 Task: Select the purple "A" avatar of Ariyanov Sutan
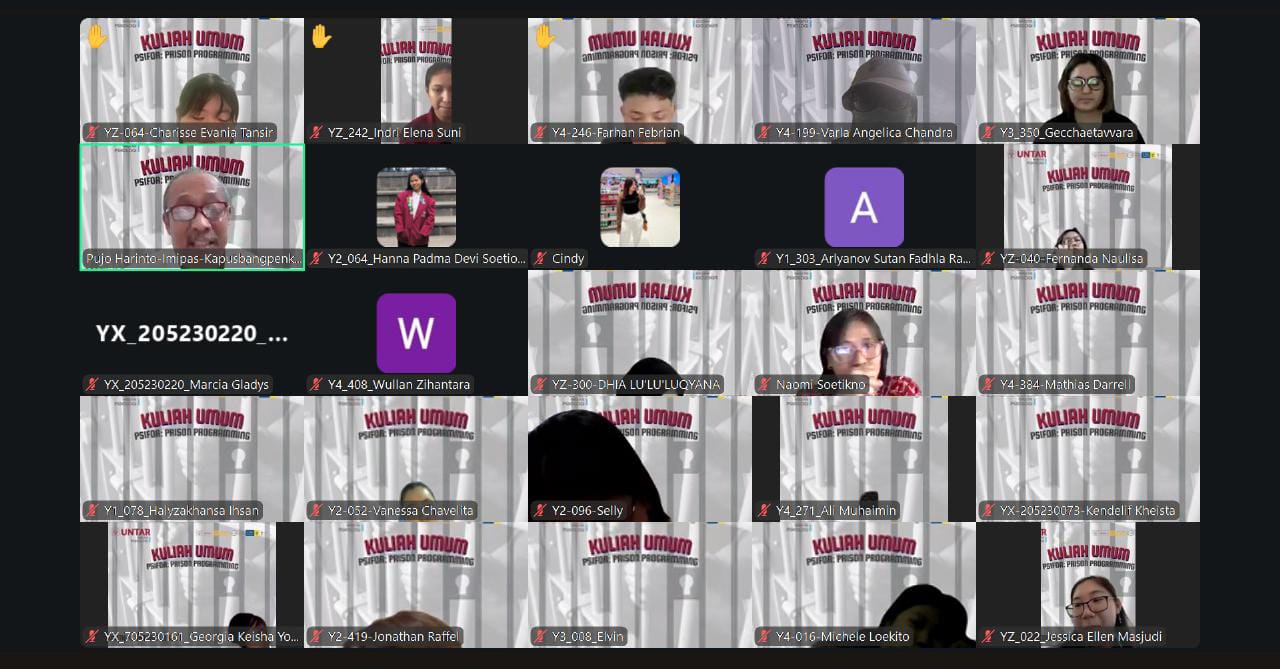pos(863,207)
